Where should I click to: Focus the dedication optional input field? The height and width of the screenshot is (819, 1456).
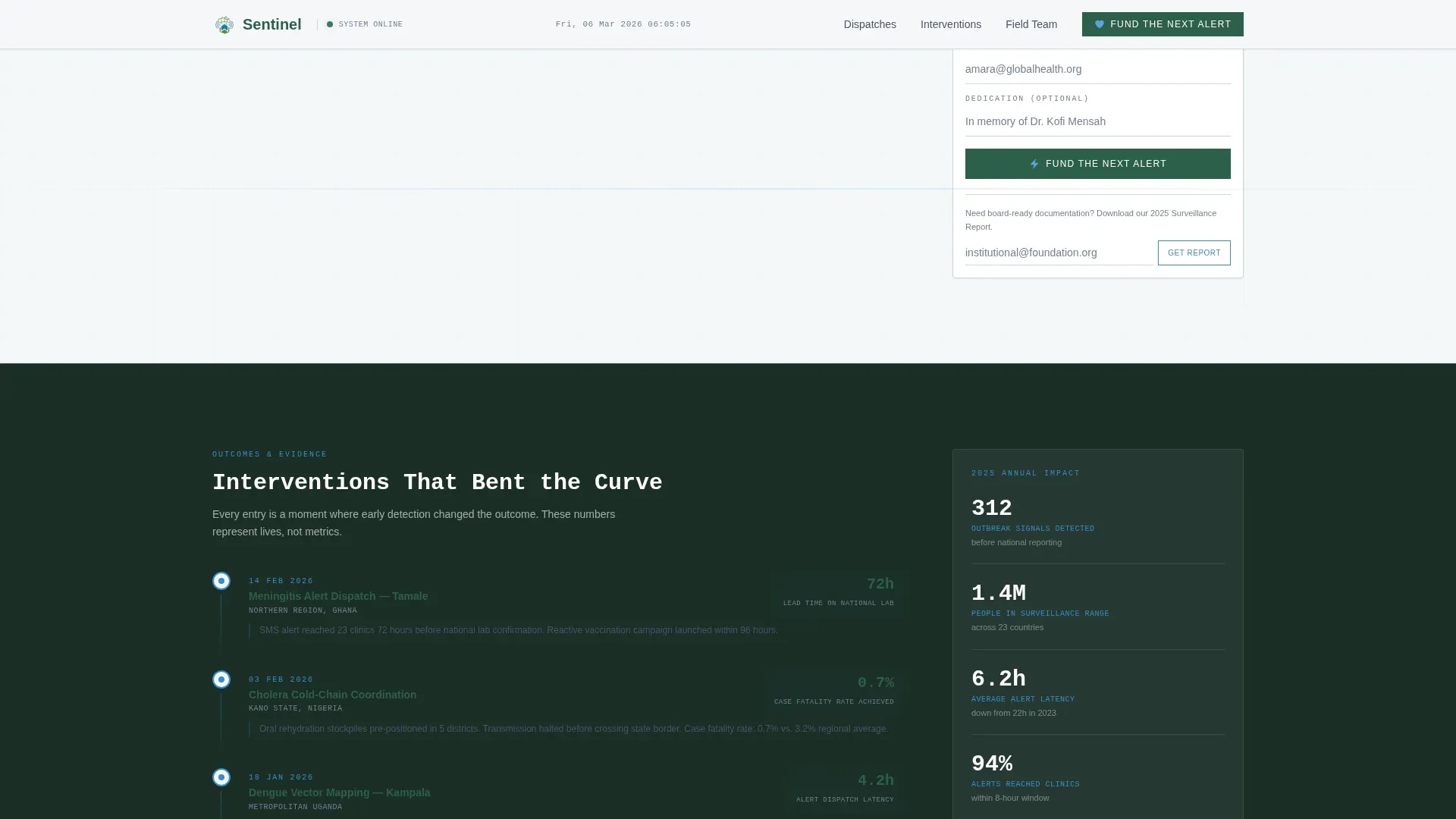[x=1098, y=121]
